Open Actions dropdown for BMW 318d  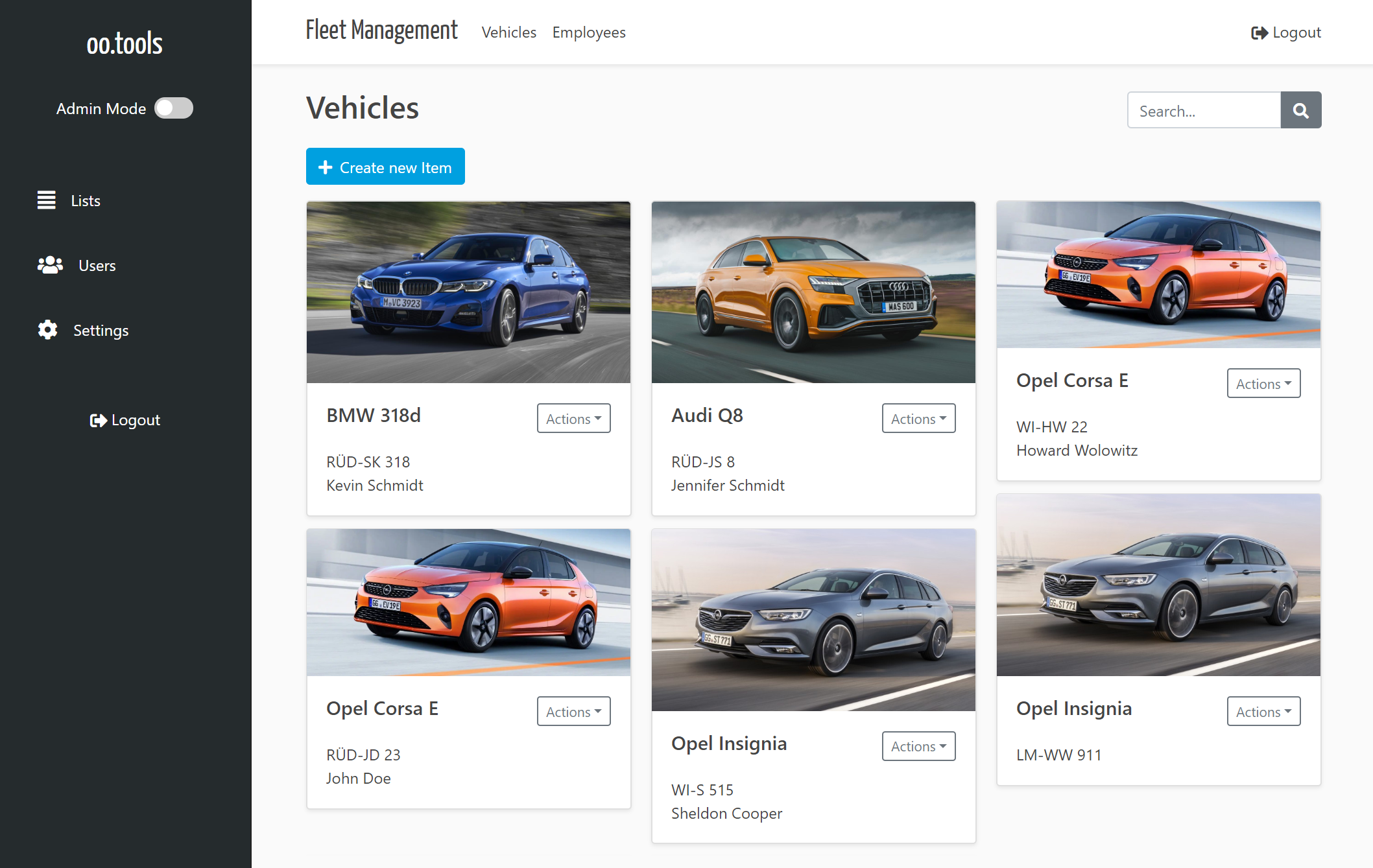(573, 418)
